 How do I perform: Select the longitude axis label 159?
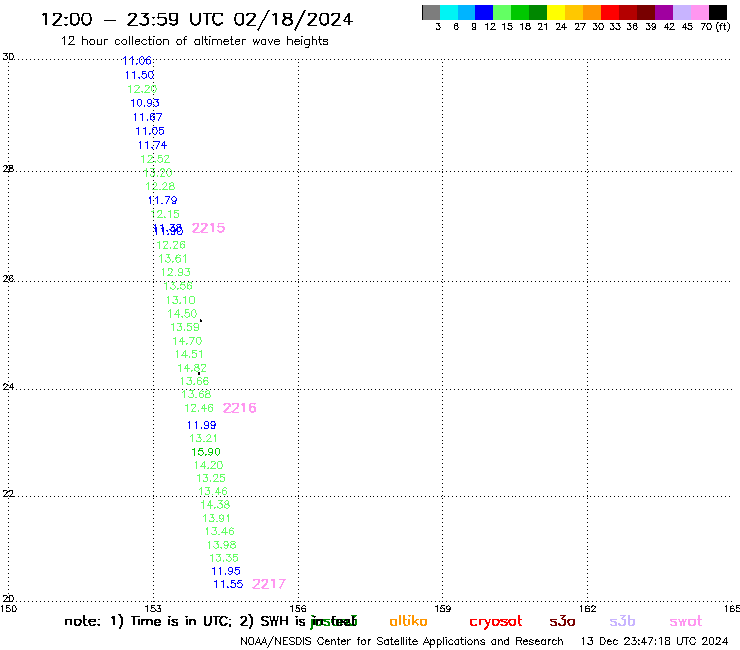tap(443, 609)
